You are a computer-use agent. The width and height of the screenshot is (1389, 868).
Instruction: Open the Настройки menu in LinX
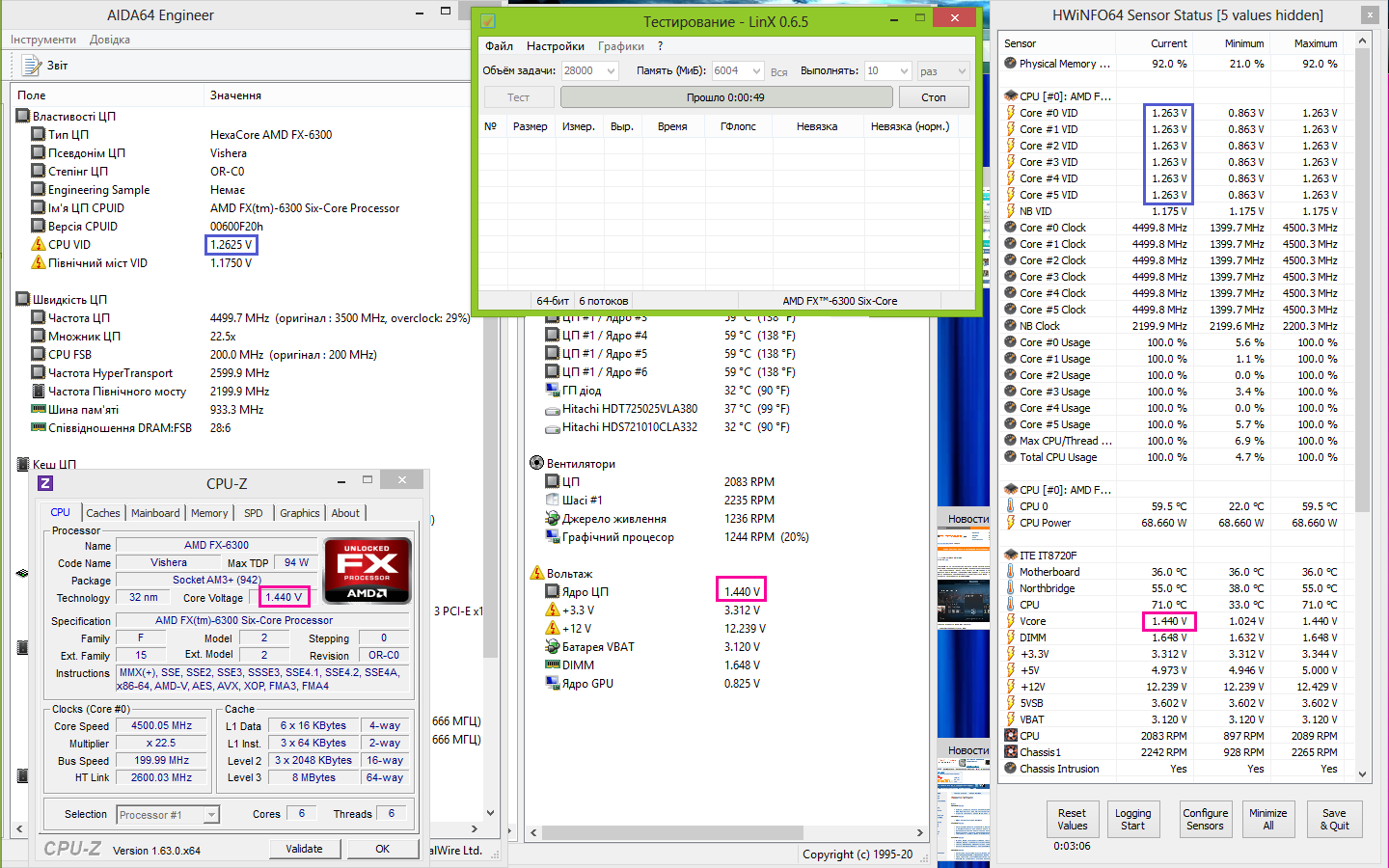[x=556, y=46]
